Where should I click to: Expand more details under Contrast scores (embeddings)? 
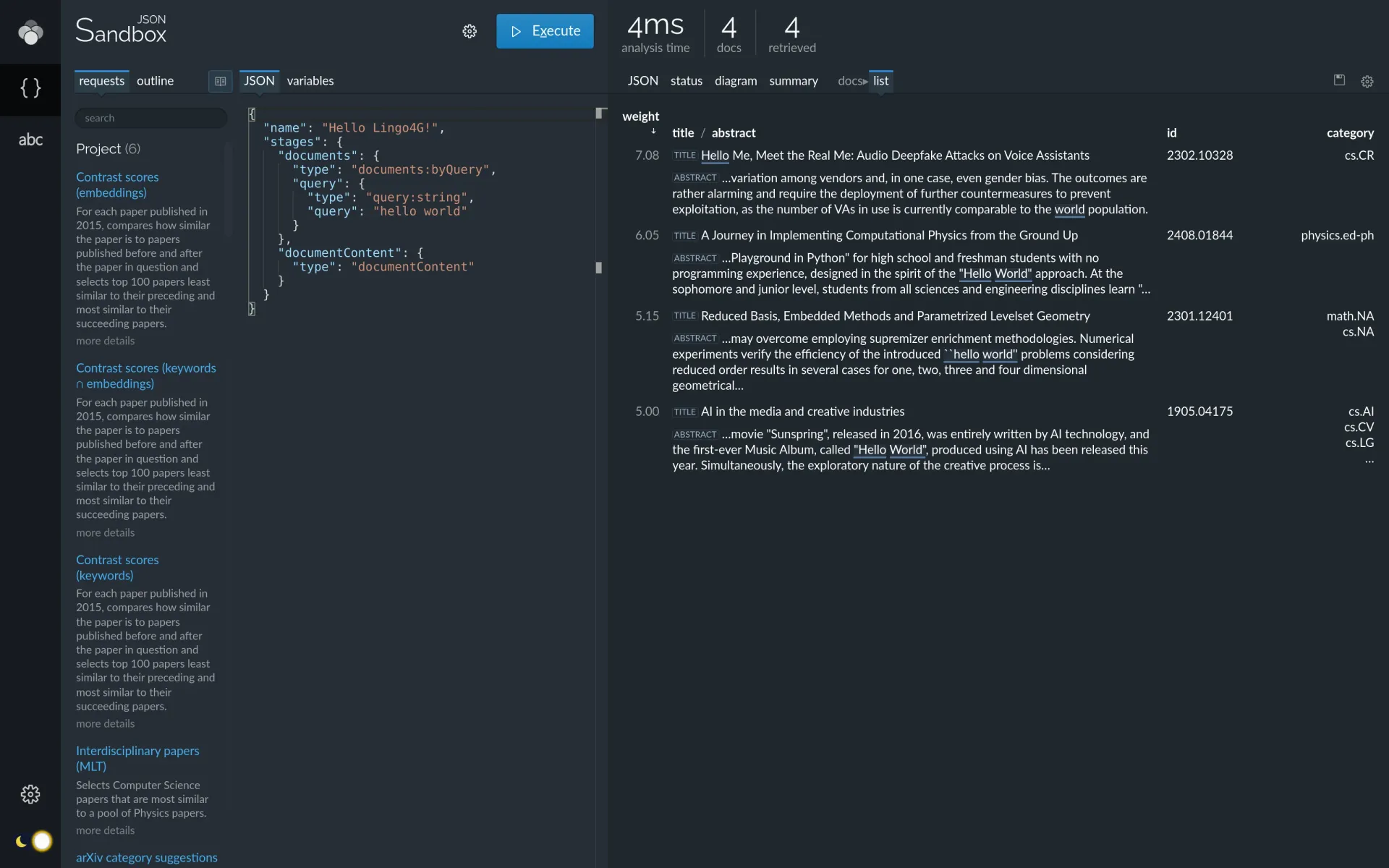pyautogui.click(x=105, y=341)
